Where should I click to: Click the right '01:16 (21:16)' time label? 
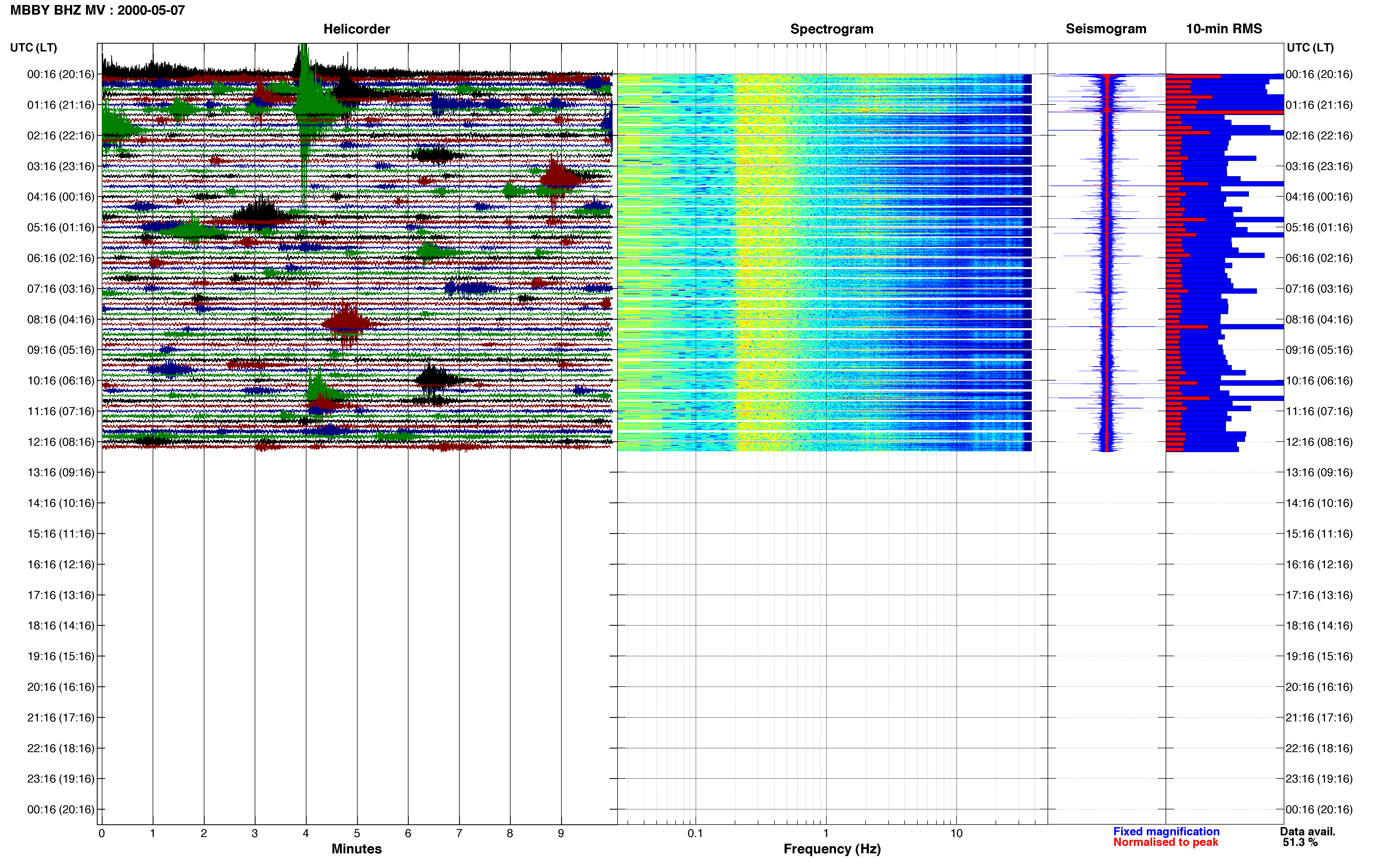[x=1319, y=105]
